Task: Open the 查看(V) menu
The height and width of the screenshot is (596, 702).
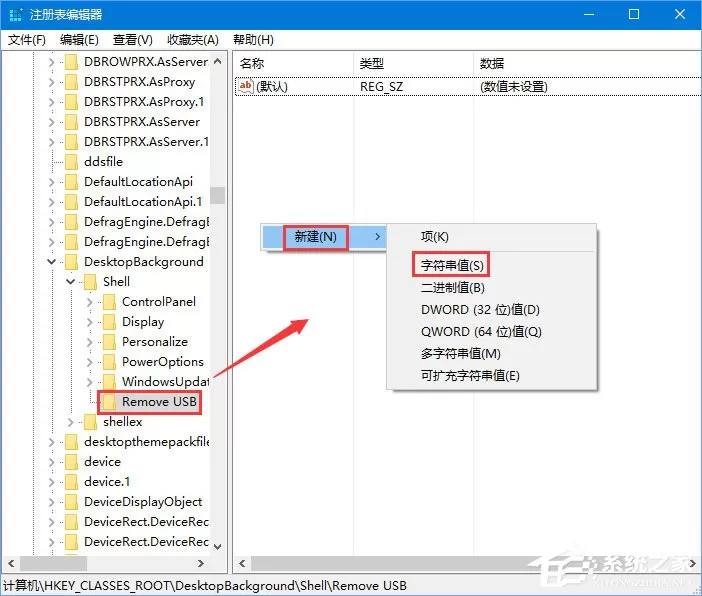Action: [x=133, y=40]
